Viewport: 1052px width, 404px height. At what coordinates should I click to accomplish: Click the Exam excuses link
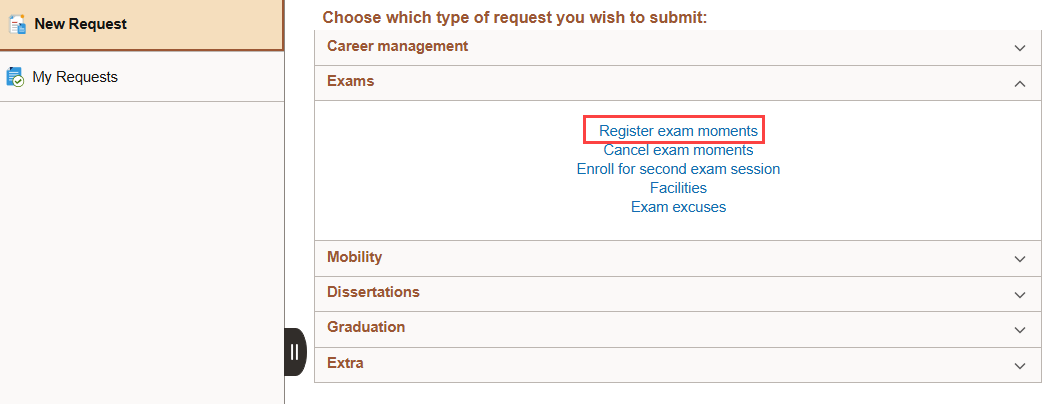click(678, 207)
